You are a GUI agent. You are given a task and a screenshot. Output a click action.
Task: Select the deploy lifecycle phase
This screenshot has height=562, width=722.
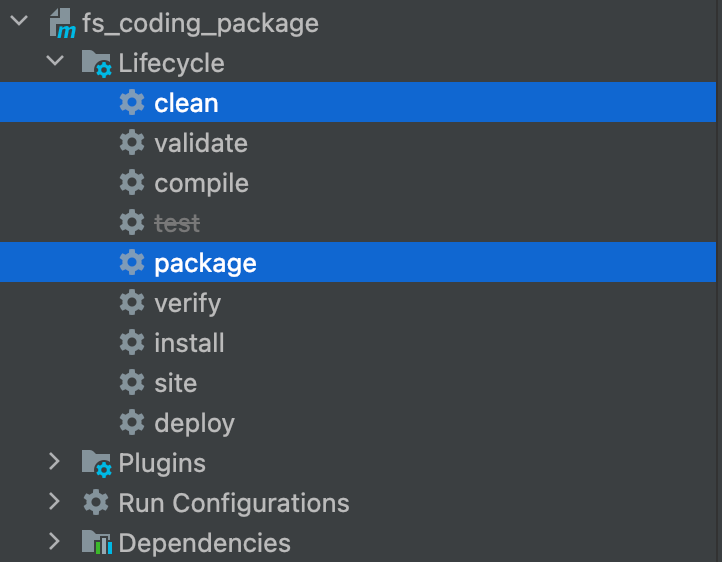[x=194, y=423]
